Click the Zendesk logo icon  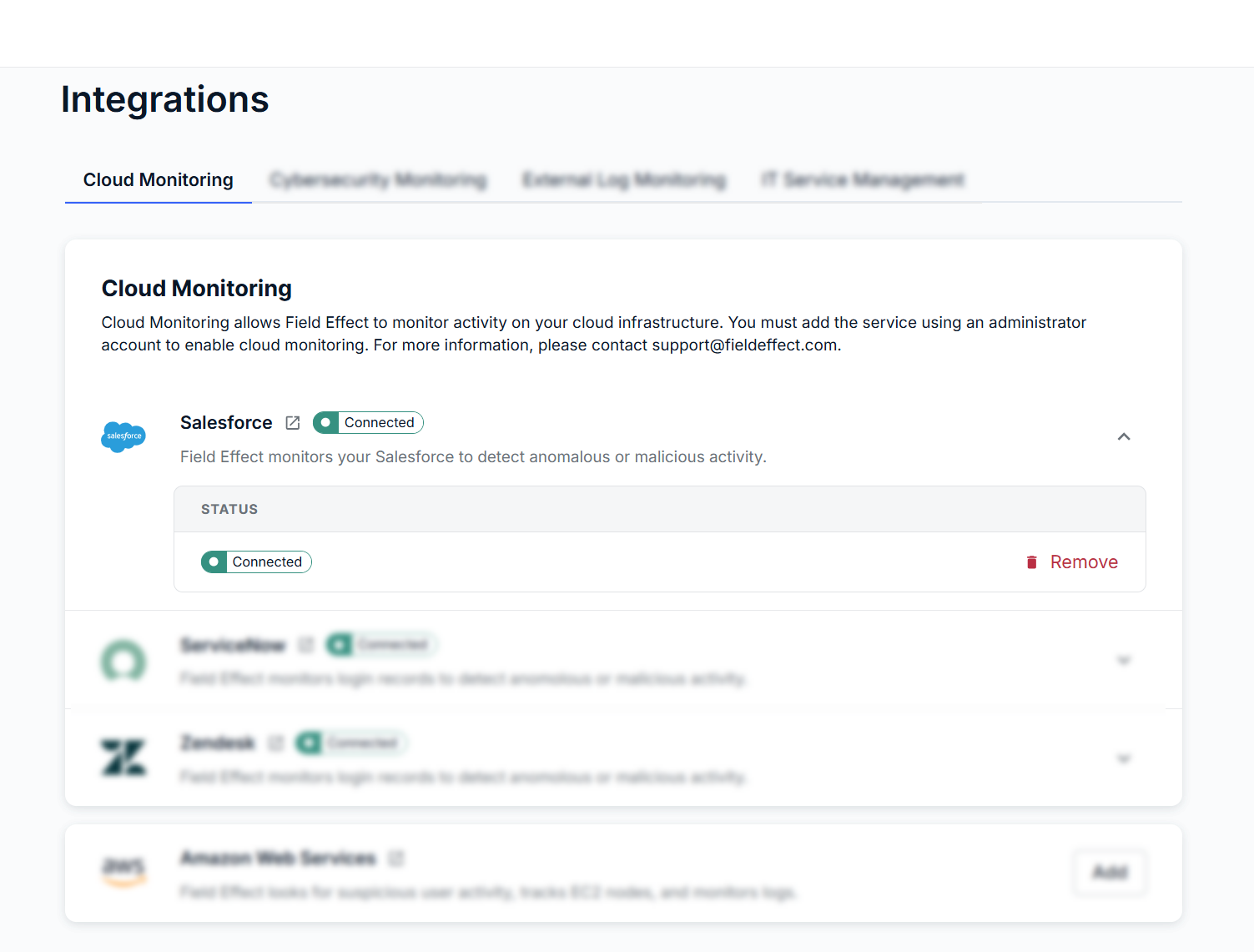click(x=123, y=758)
